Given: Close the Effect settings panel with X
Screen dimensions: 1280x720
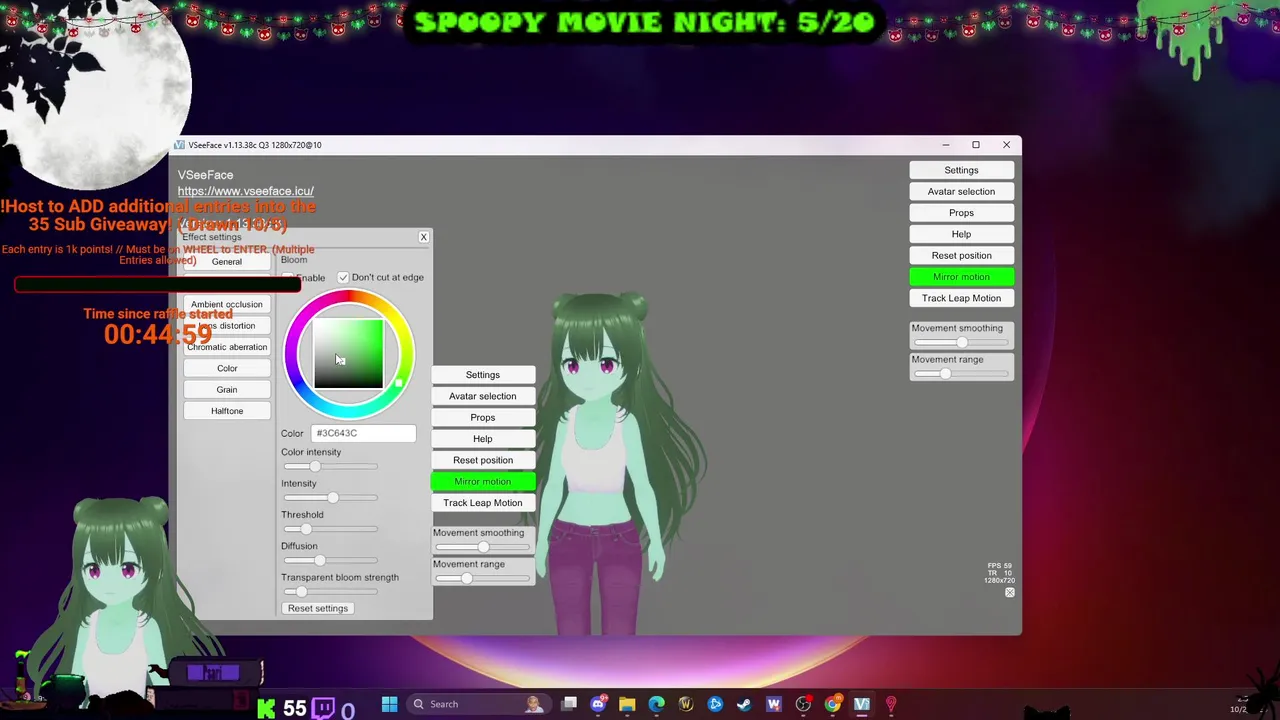Looking at the screenshot, I should [423, 237].
